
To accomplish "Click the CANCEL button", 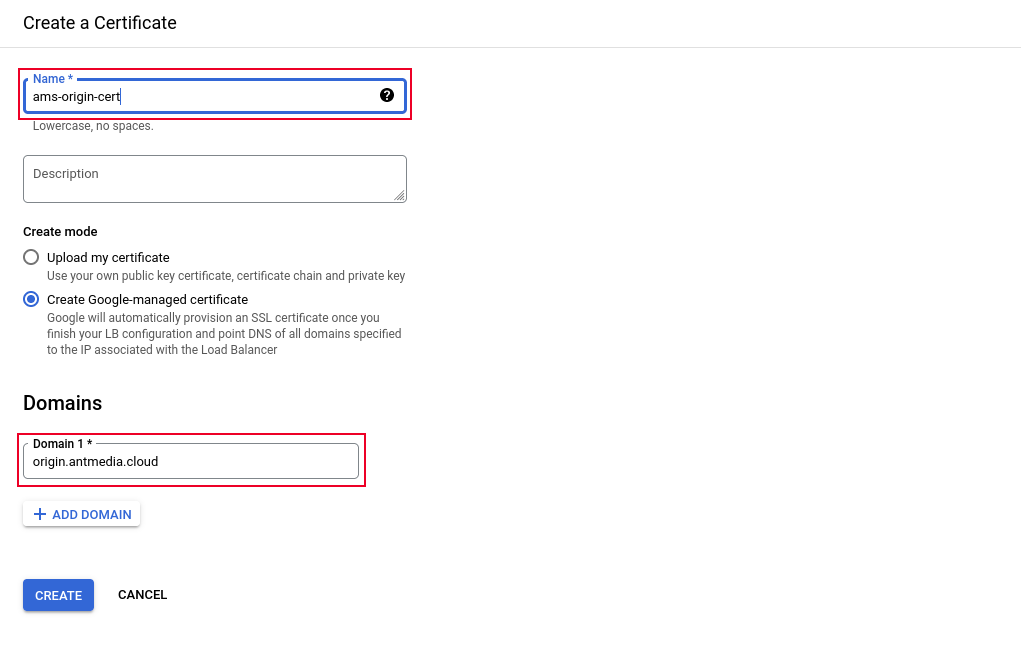I will coord(143,595).
